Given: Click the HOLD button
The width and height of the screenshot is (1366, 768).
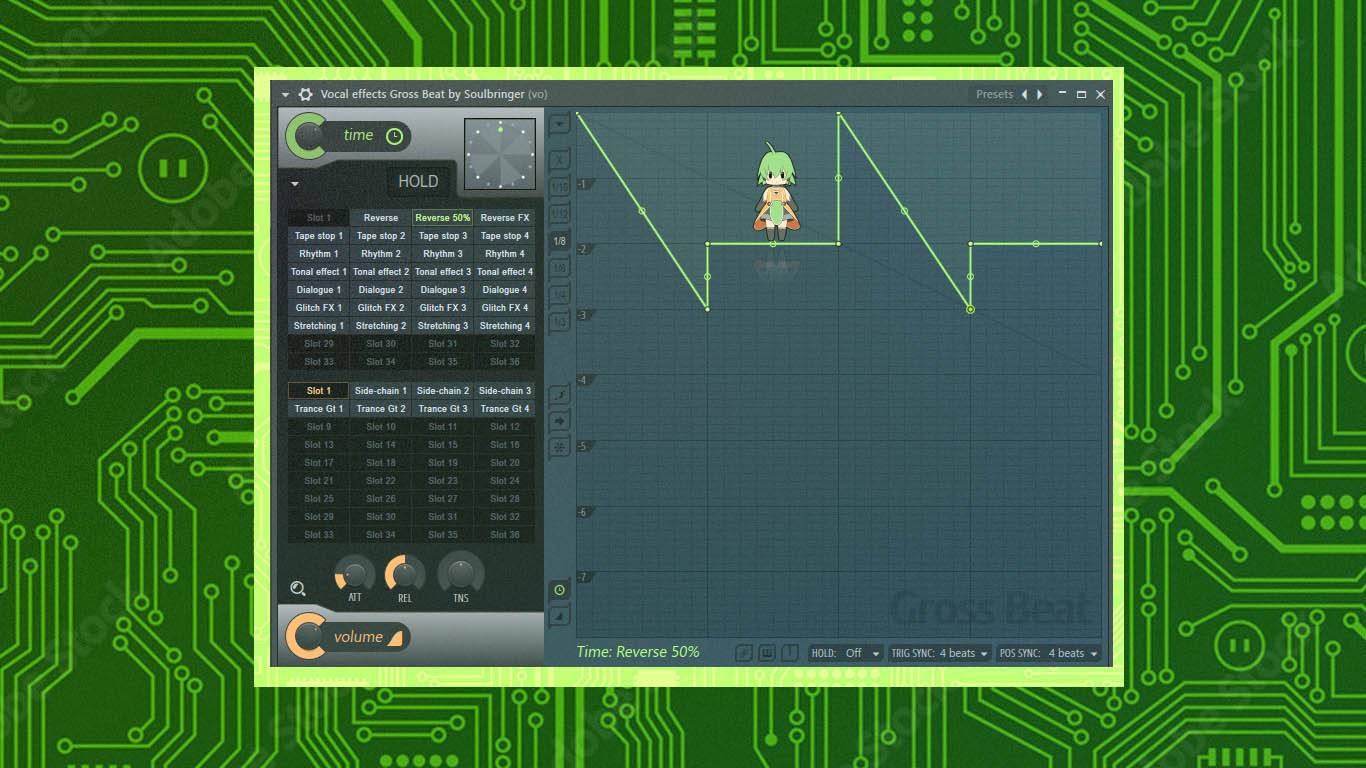Looking at the screenshot, I should point(418,181).
